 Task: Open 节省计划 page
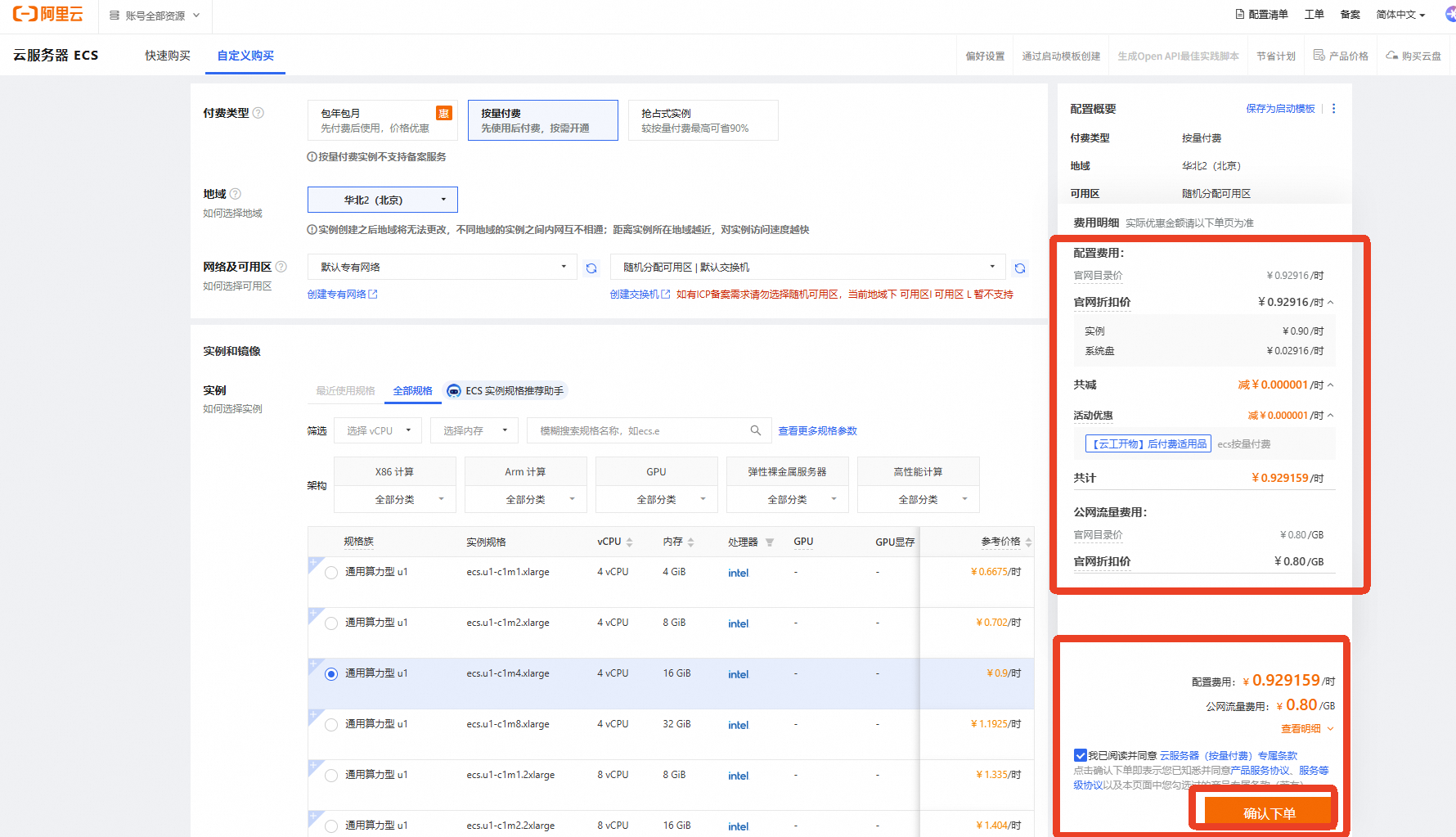click(1276, 56)
